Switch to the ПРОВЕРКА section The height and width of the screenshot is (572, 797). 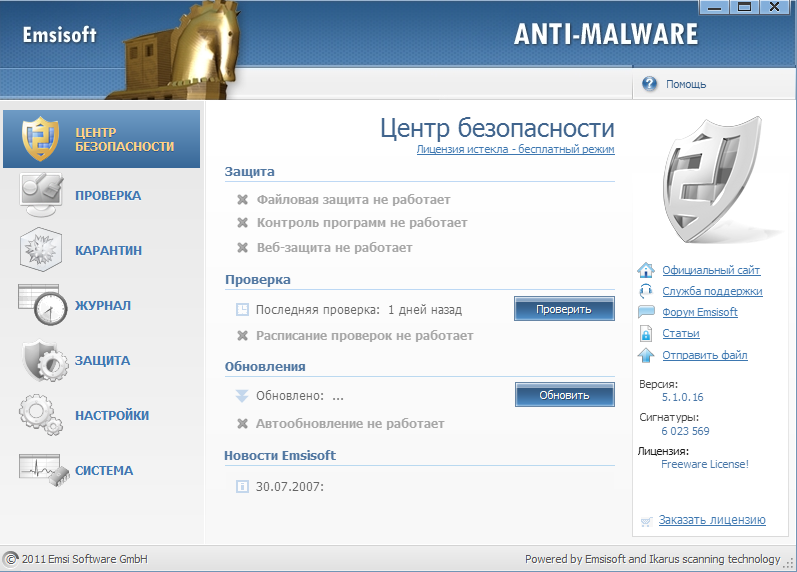pyautogui.click(x=108, y=195)
